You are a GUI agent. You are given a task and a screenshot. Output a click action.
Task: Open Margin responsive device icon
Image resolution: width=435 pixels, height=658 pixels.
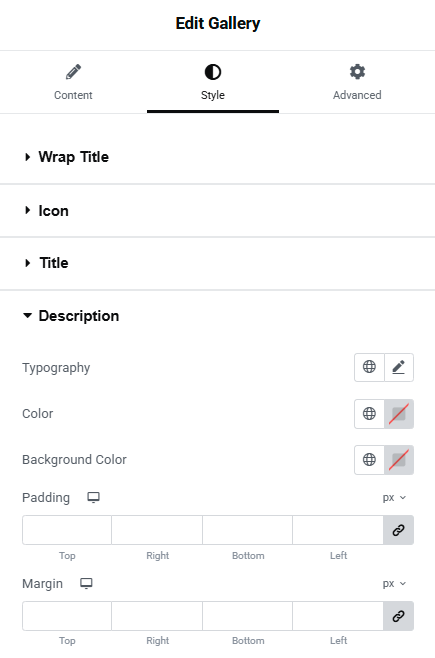tap(86, 584)
